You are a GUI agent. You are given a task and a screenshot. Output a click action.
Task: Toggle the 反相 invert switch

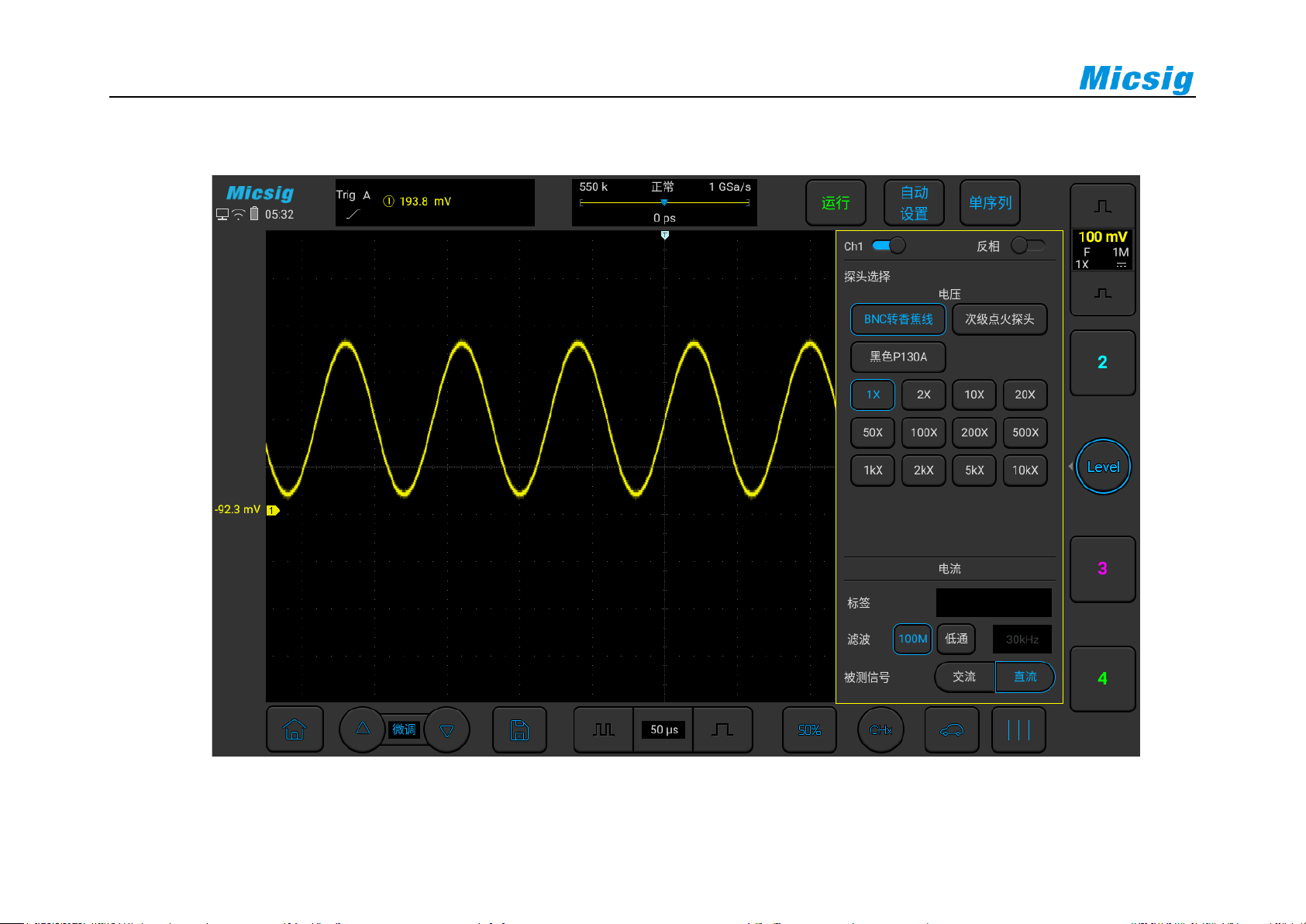tap(1029, 246)
